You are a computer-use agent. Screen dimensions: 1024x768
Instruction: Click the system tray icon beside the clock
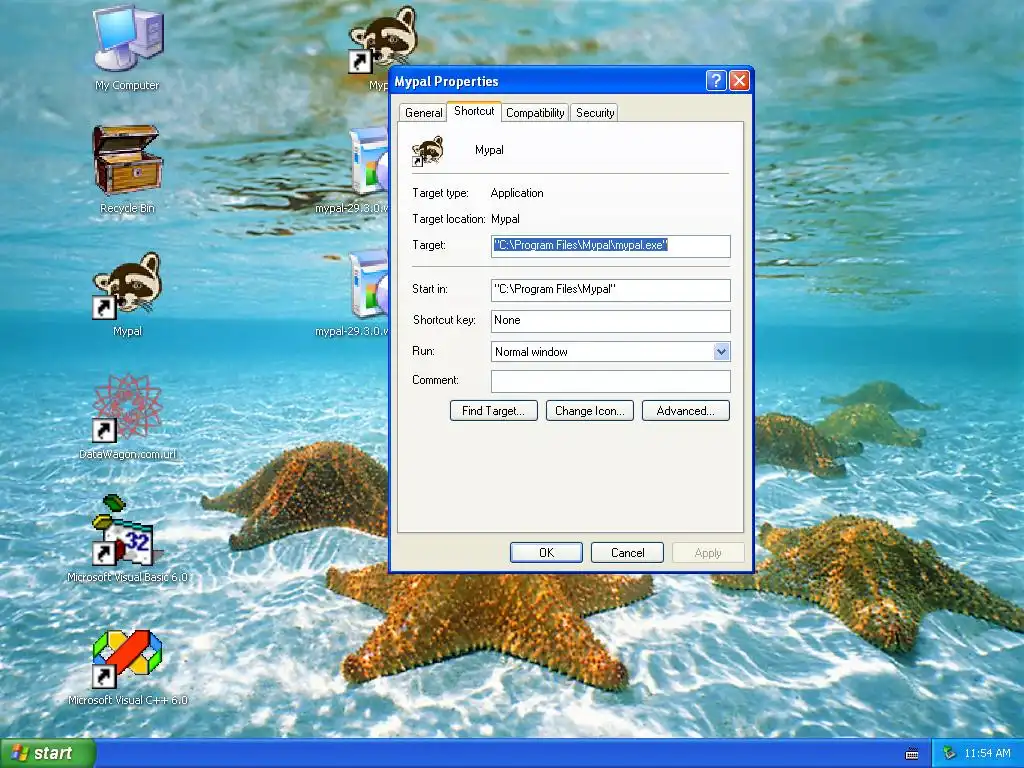pyautogui.click(x=949, y=753)
